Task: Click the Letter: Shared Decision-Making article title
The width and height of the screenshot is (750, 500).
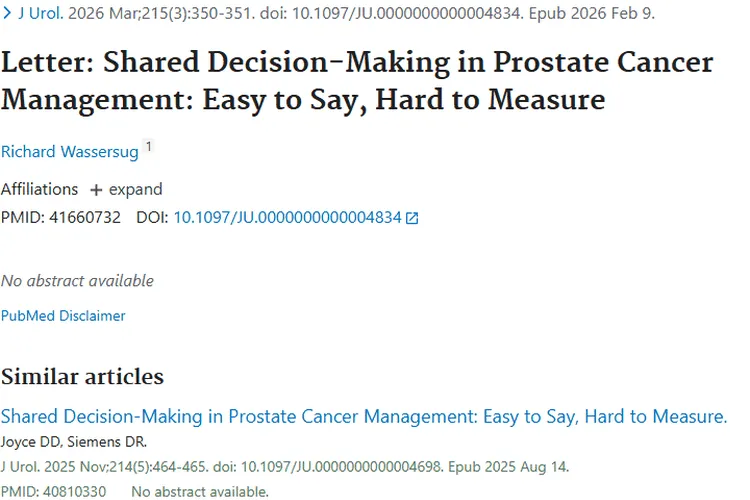Action: pyautogui.click(x=357, y=81)
